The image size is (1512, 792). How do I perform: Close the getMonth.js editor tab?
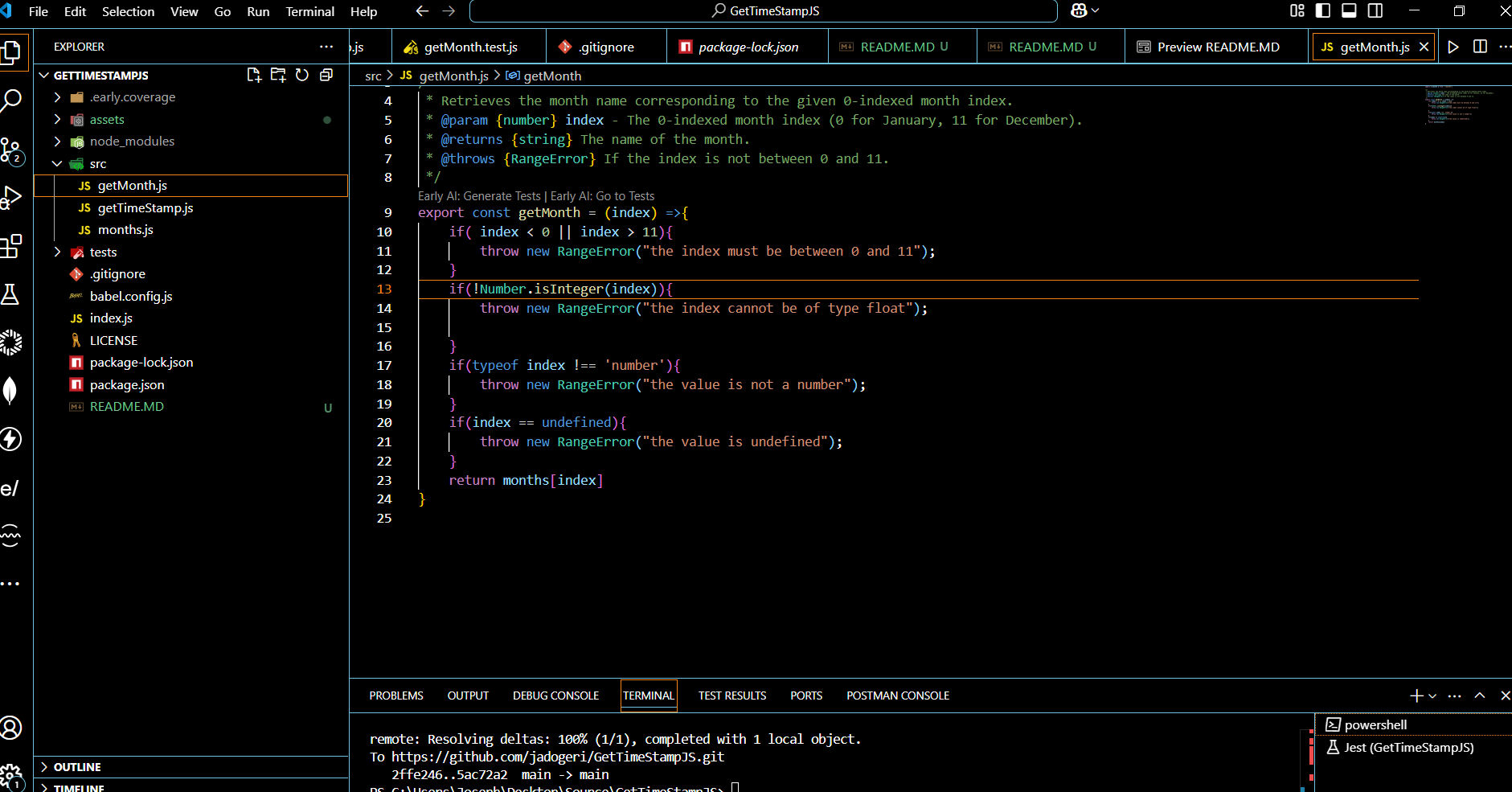[1424, 47]
